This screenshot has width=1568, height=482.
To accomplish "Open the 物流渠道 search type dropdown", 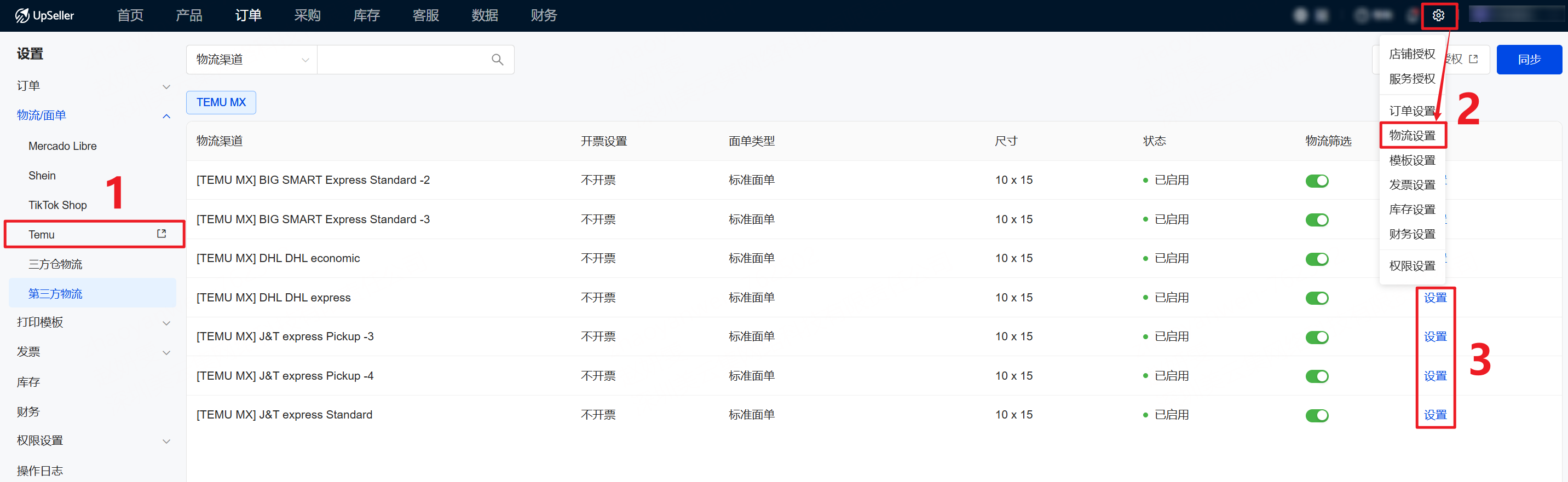I will (251, 60).
